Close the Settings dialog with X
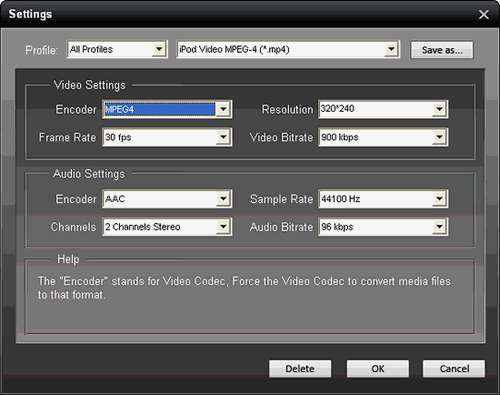500x395 pixels. tap(484, 14)
